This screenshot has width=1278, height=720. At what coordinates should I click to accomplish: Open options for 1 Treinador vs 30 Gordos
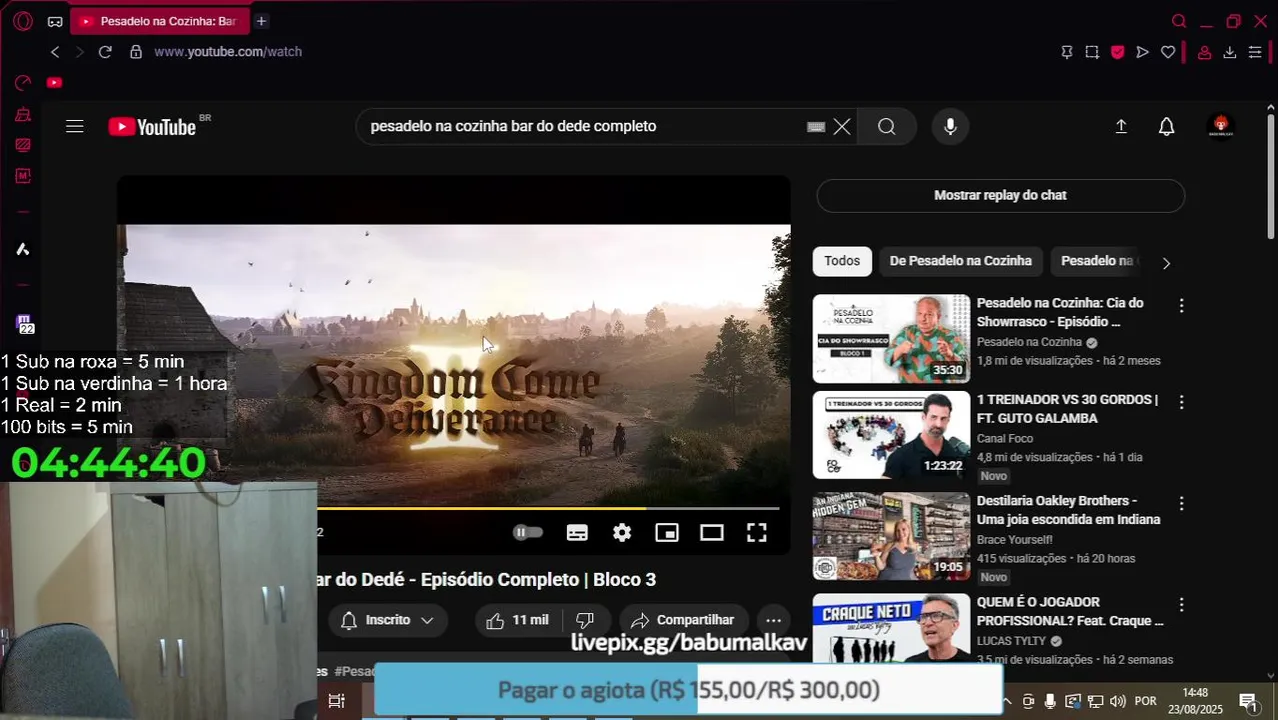[1181, 402]
